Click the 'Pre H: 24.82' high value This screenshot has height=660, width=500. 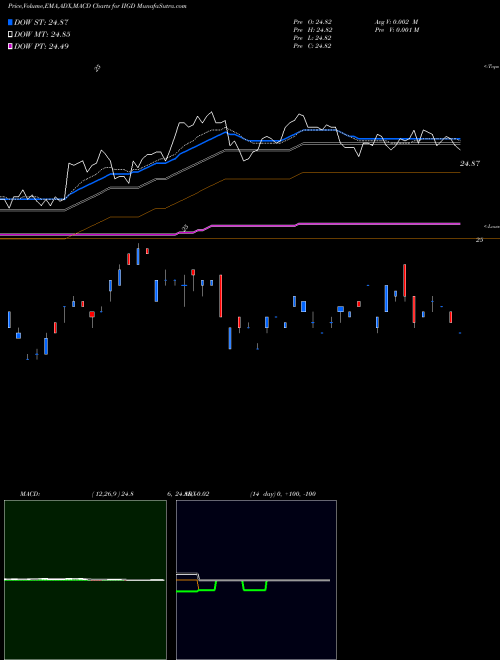(x=312, y=30)
